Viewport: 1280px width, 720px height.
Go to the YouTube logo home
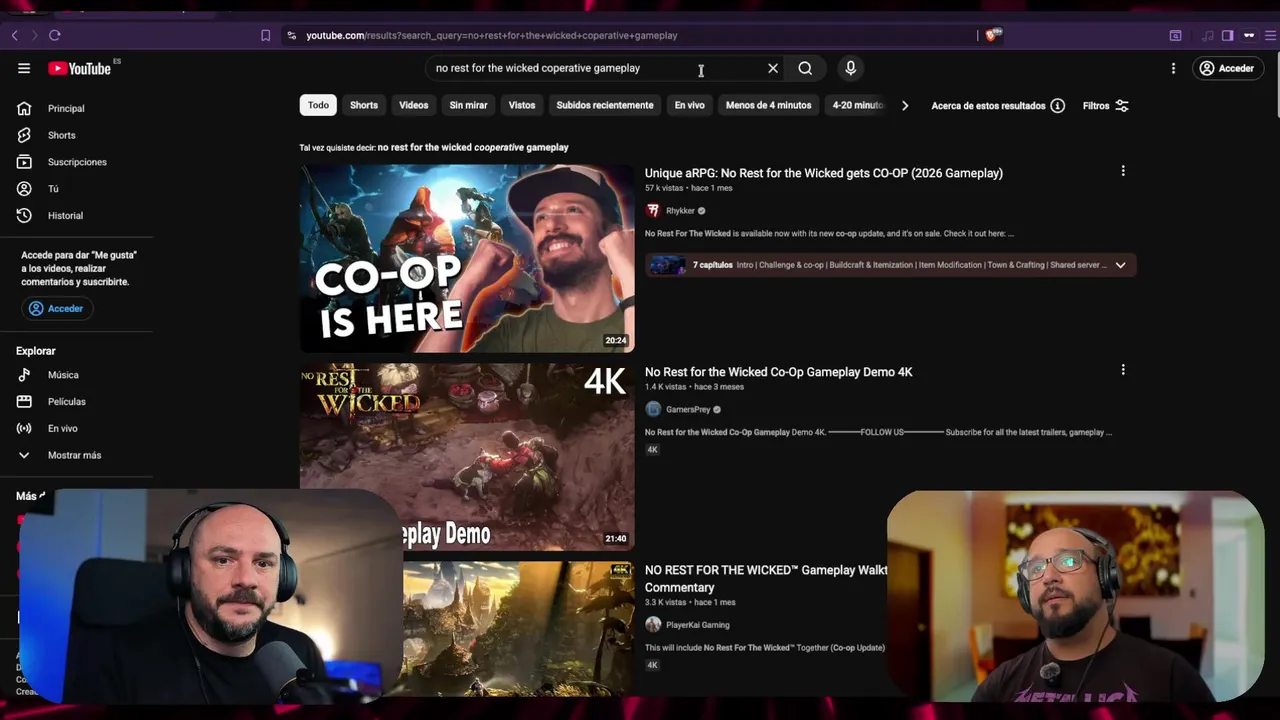[80, 68]
